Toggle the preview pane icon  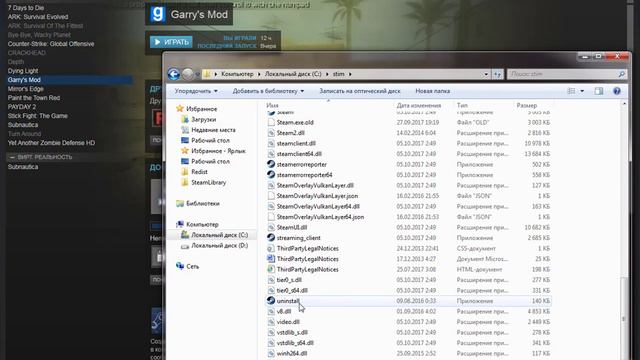599,91
